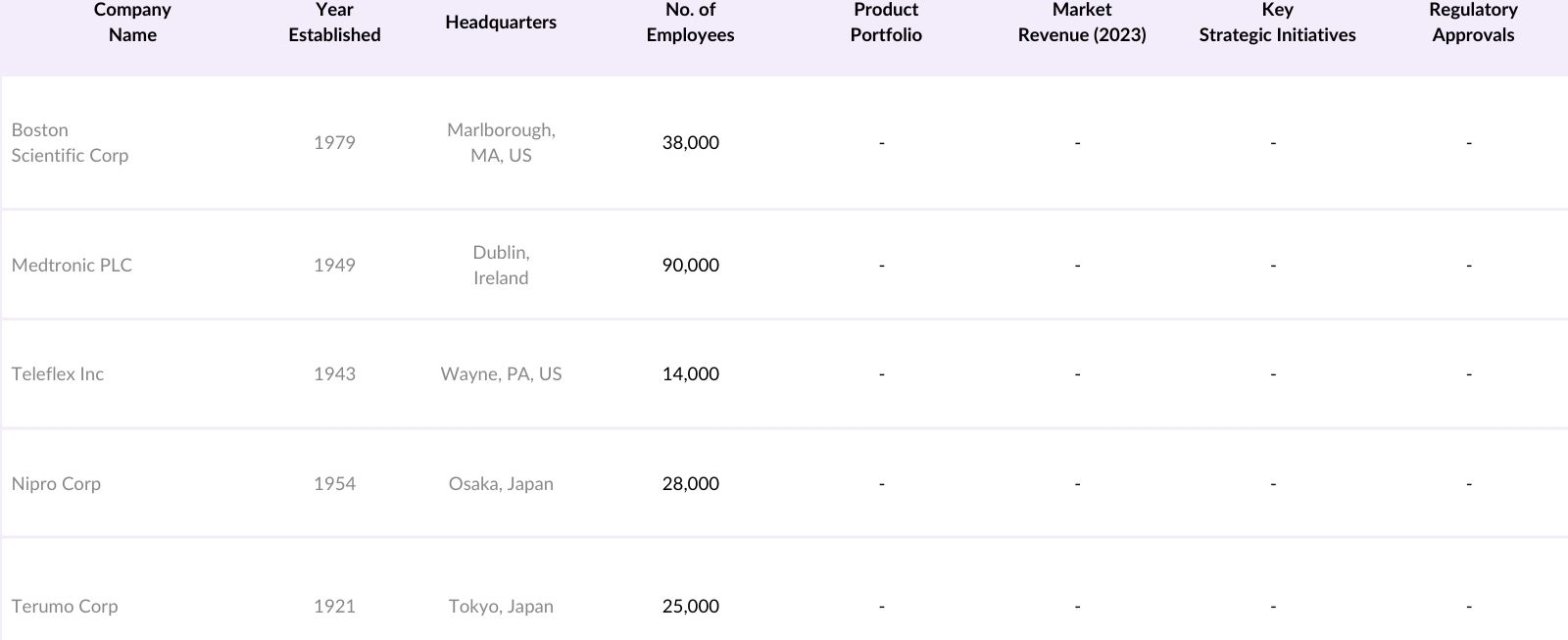Click the 28,000 employees value
Image resolution: width=1568 pixels, height=640 pixels.
click(690, 483)
